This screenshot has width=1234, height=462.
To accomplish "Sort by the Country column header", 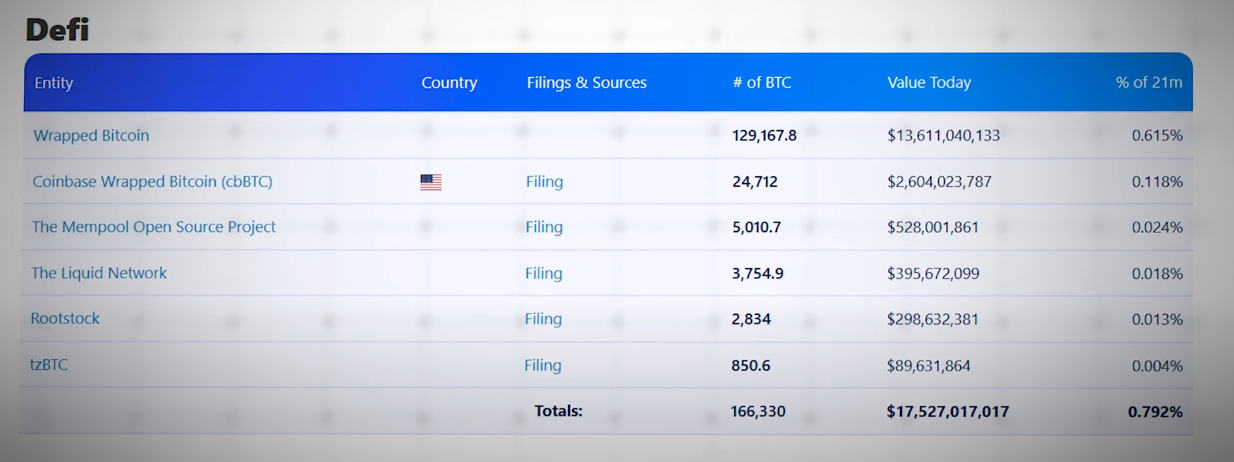I will pyautogui.click(x=449, y=83).
